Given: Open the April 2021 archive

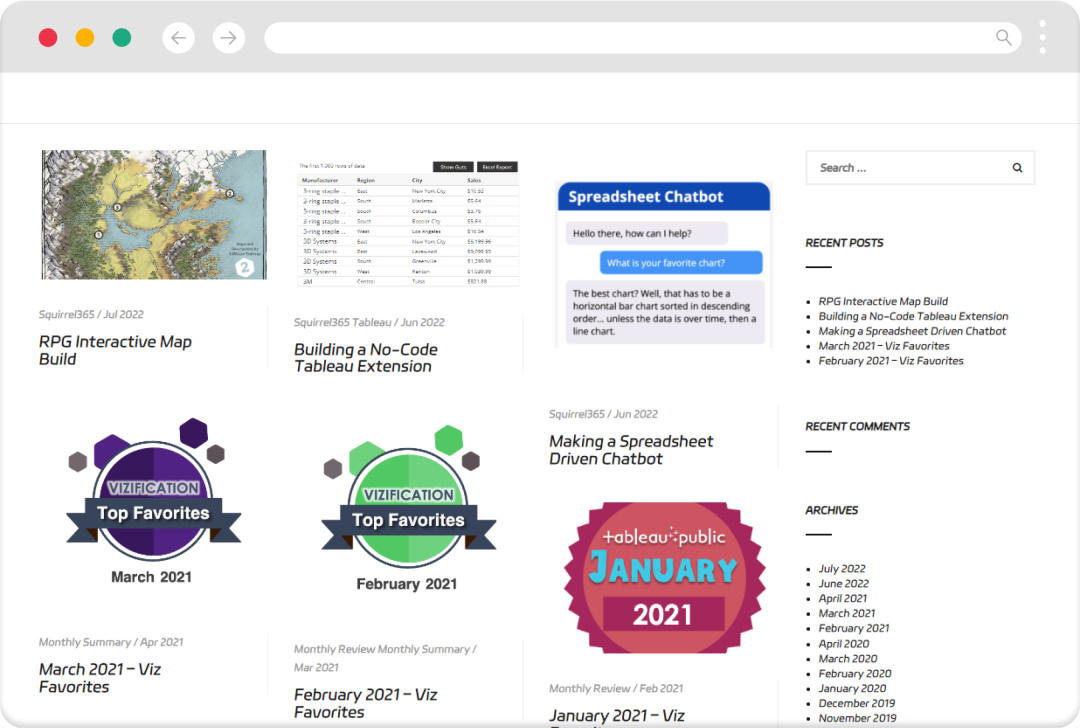Looking at the screenshot, I should click(842, 599).
